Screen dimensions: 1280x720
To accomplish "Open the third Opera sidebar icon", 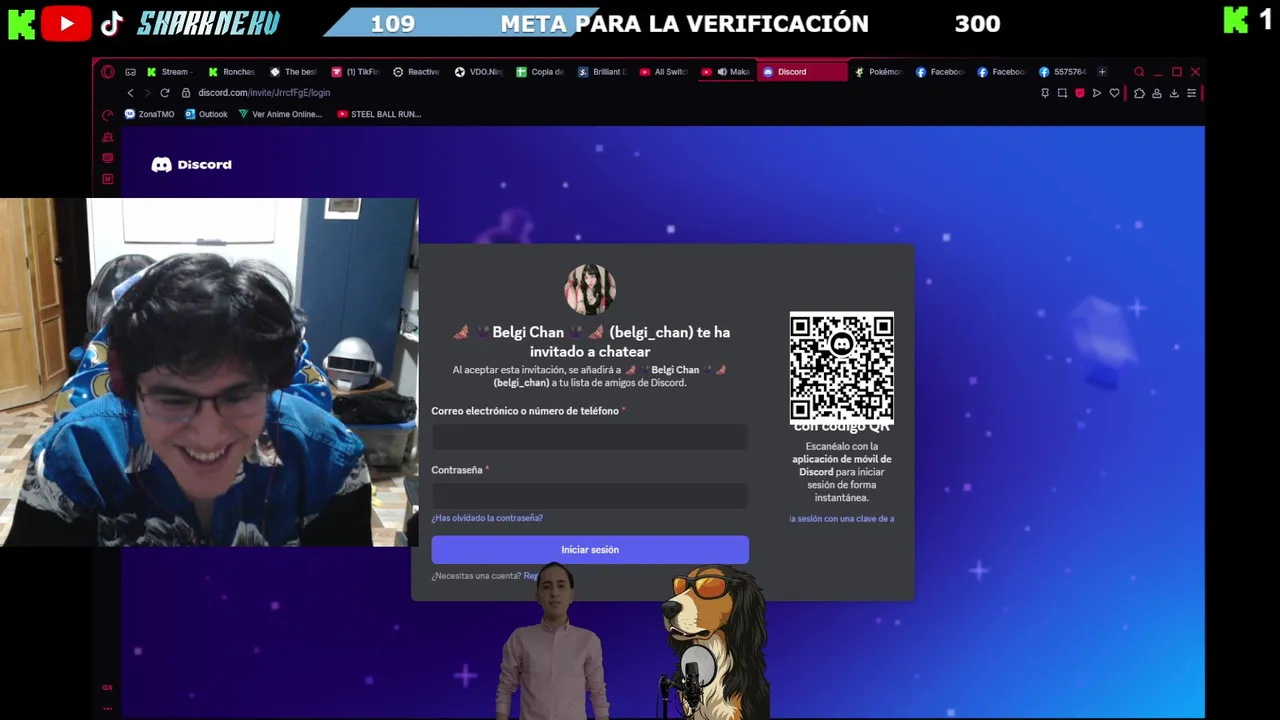I will click(x=108, y=179).
